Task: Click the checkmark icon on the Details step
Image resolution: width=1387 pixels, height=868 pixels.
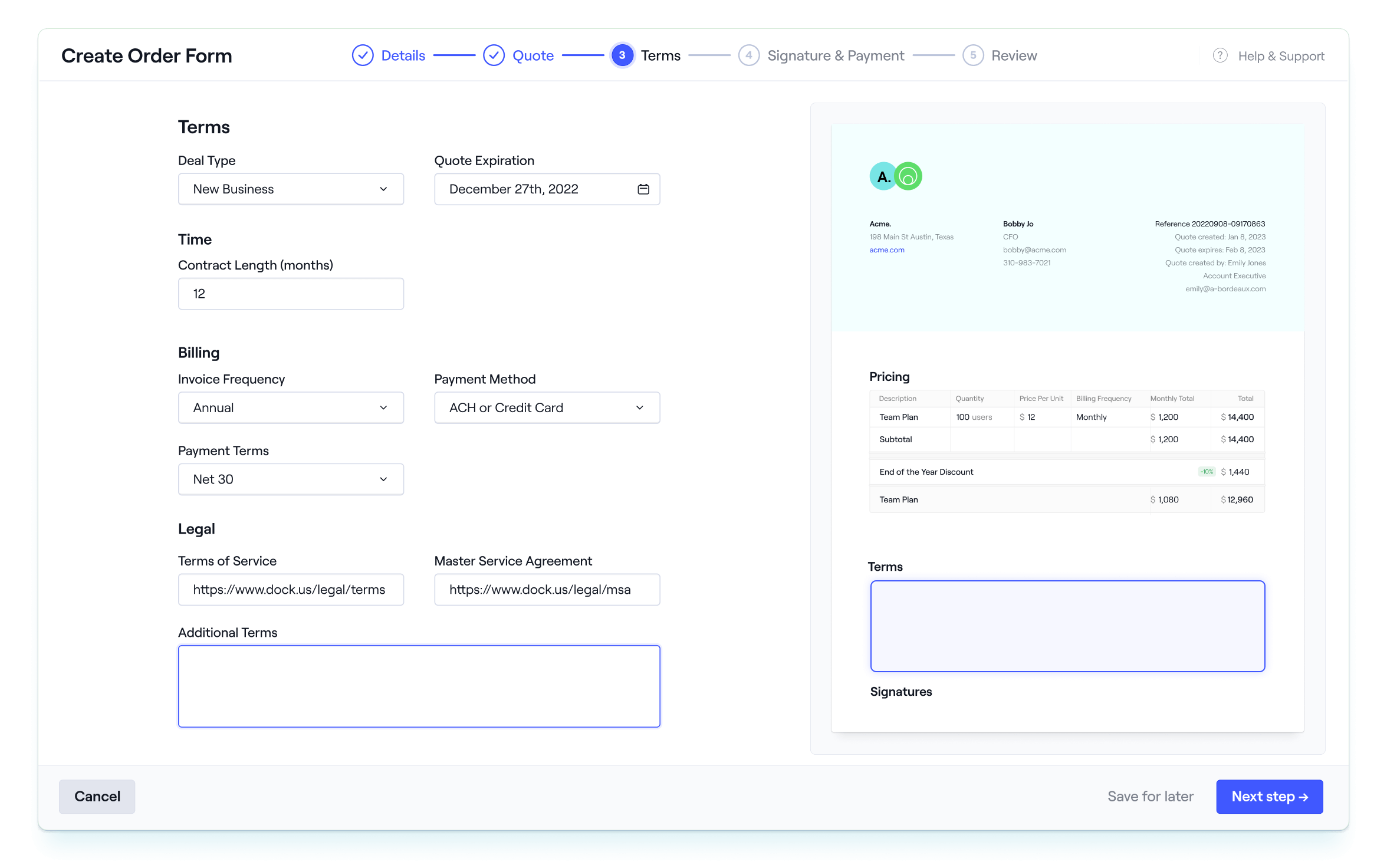Action: tap(362, 55)
